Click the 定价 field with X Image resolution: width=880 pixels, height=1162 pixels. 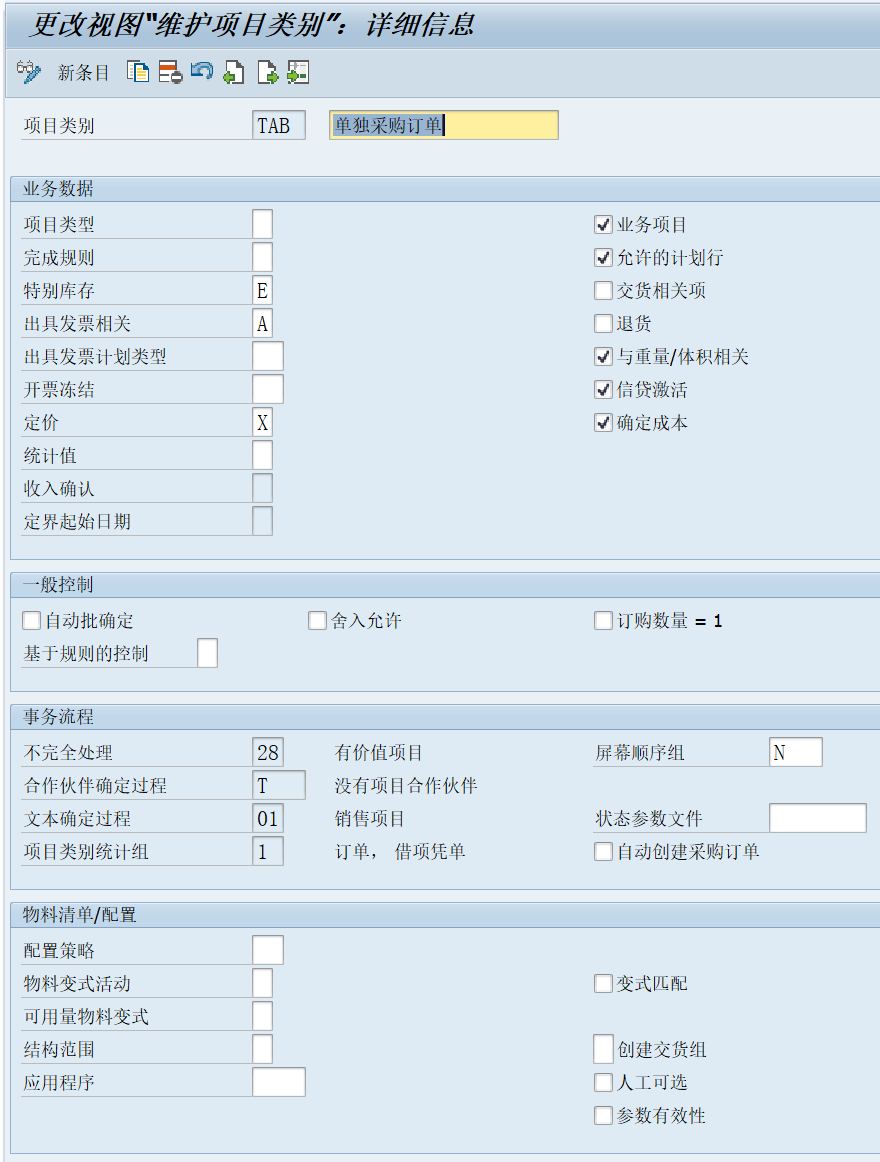click(262, 422)
